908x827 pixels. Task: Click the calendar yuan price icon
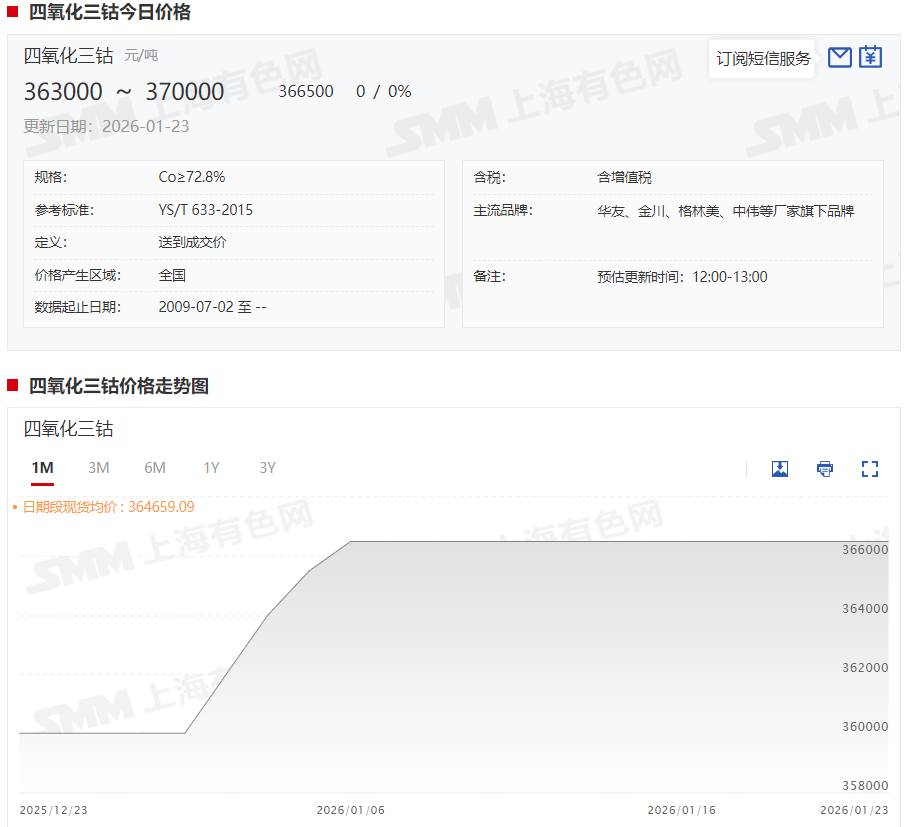[x=871, y=57]
